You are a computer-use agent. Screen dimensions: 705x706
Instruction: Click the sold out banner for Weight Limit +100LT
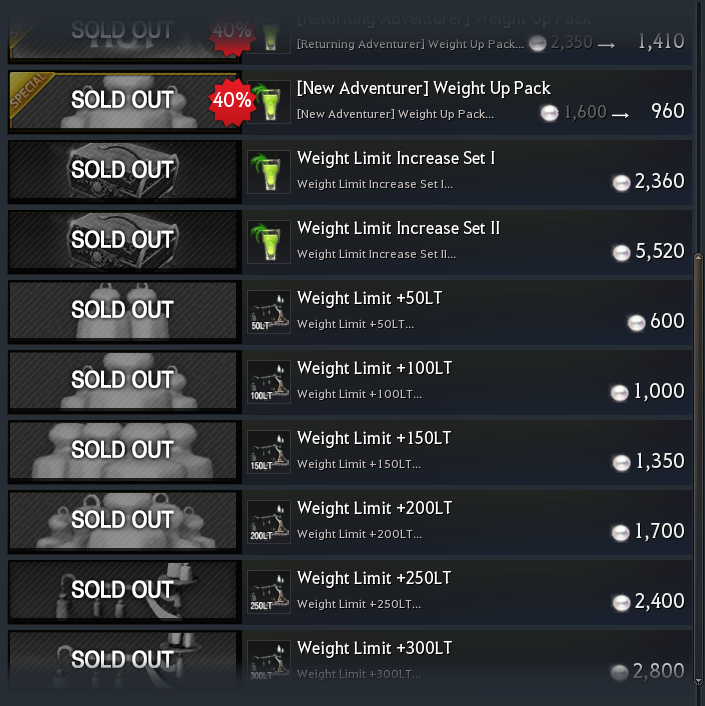point(123,380)
